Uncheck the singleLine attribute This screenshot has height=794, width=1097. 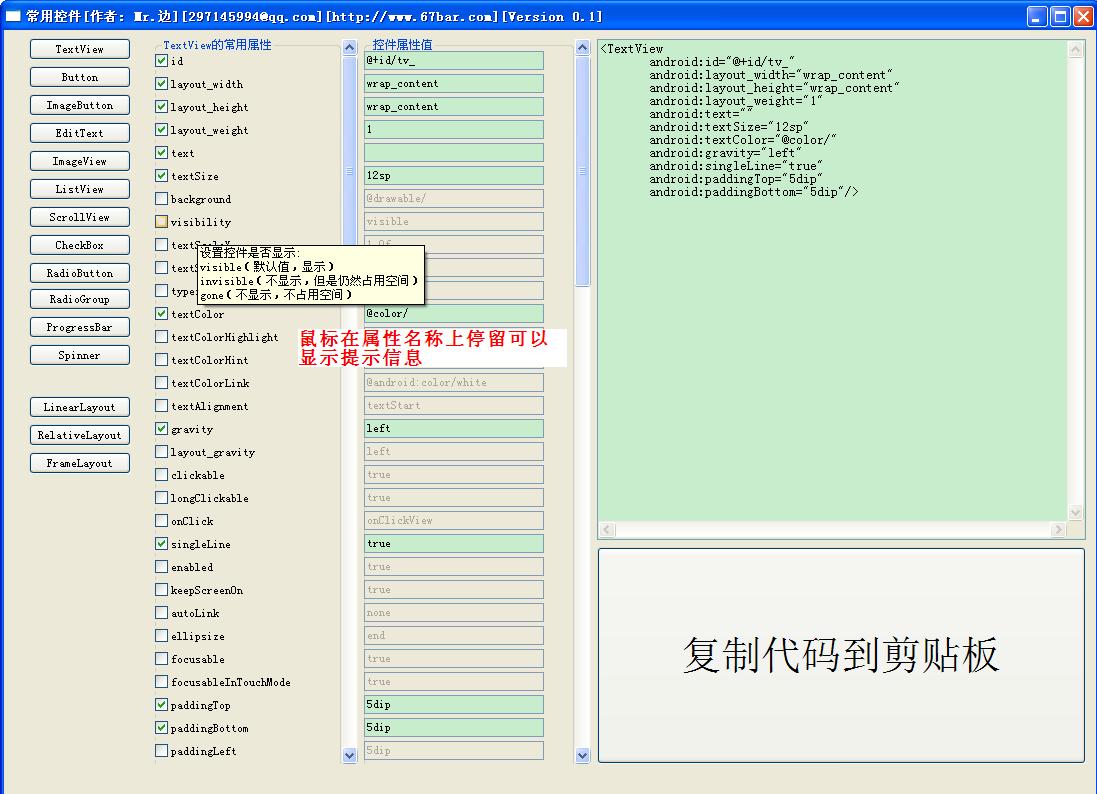[162, 544]
